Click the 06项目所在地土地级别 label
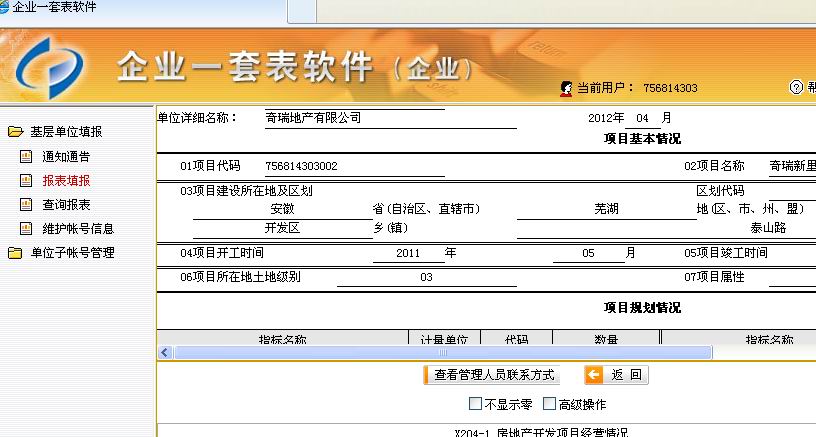 [240, 277]
